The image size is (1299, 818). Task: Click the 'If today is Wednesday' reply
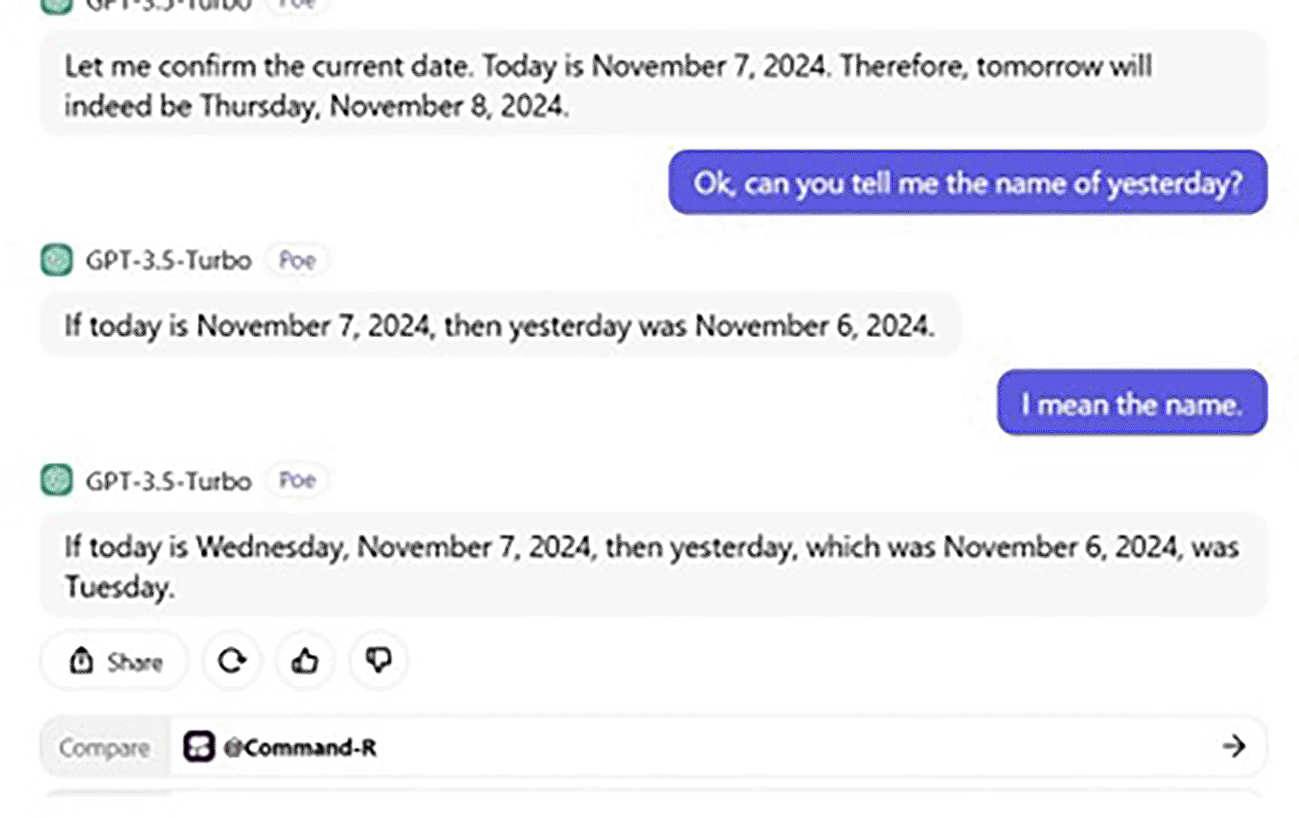(650, 565)
